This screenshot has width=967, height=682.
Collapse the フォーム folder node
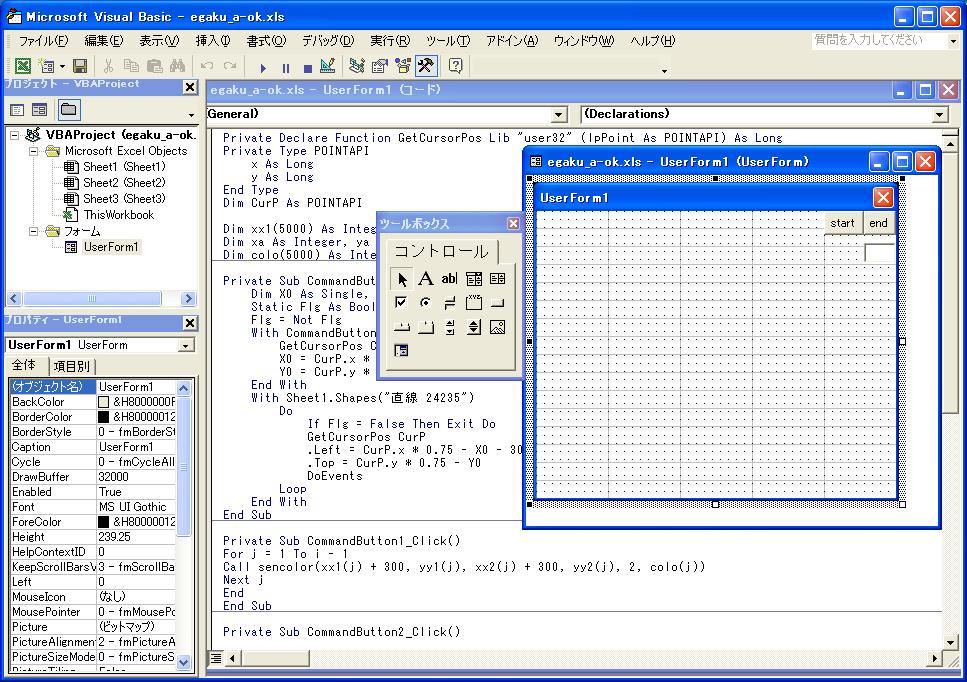pos(33,231)
